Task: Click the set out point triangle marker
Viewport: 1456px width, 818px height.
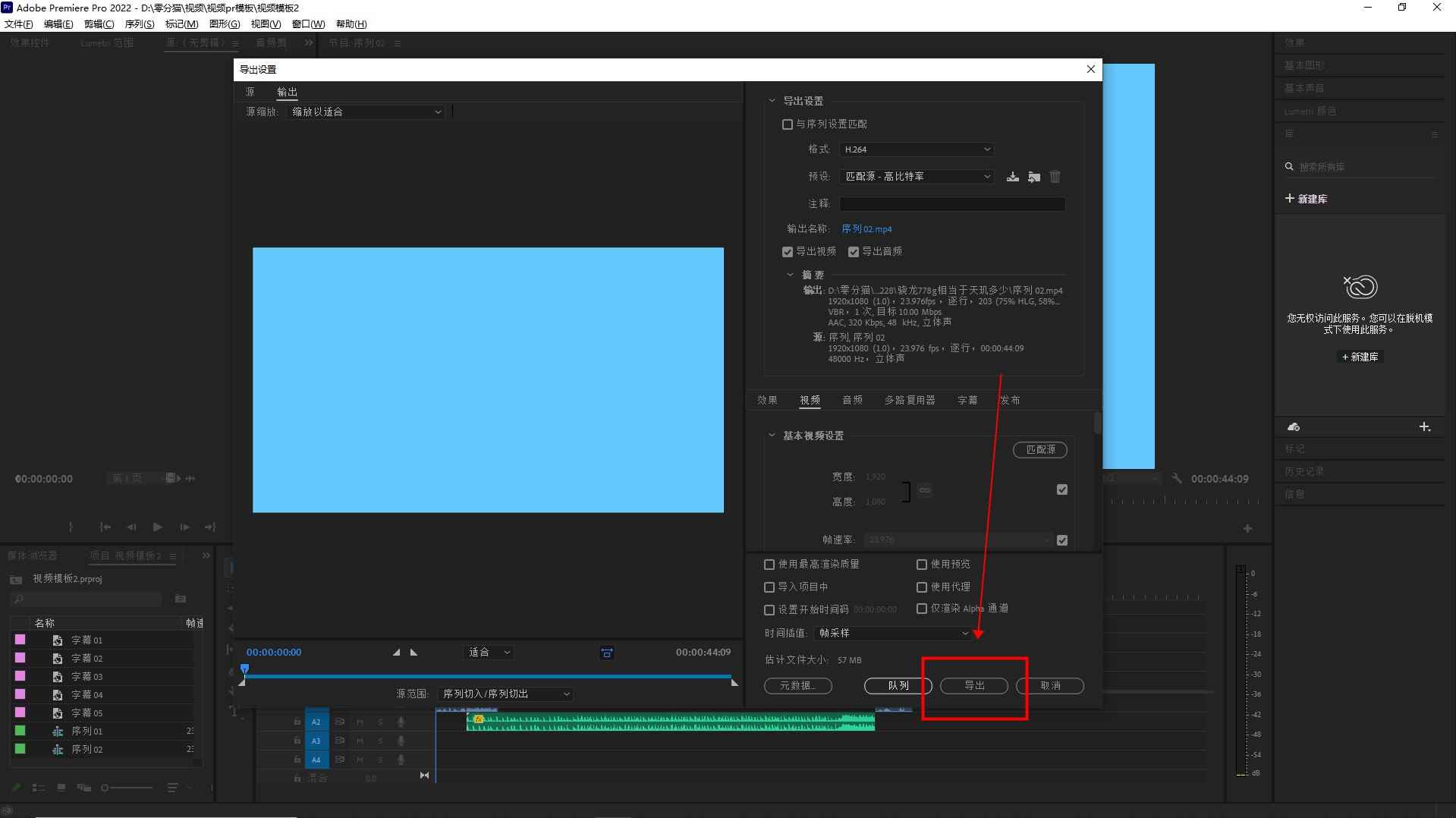Action: [414, 653]
